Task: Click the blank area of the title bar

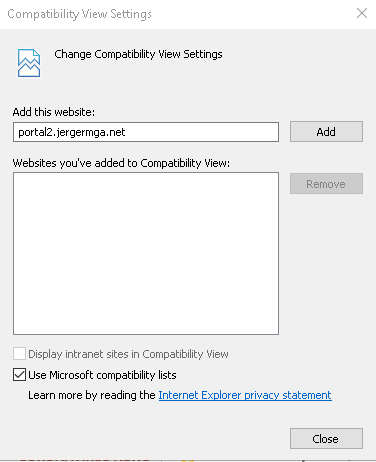Action: (253, 14)
